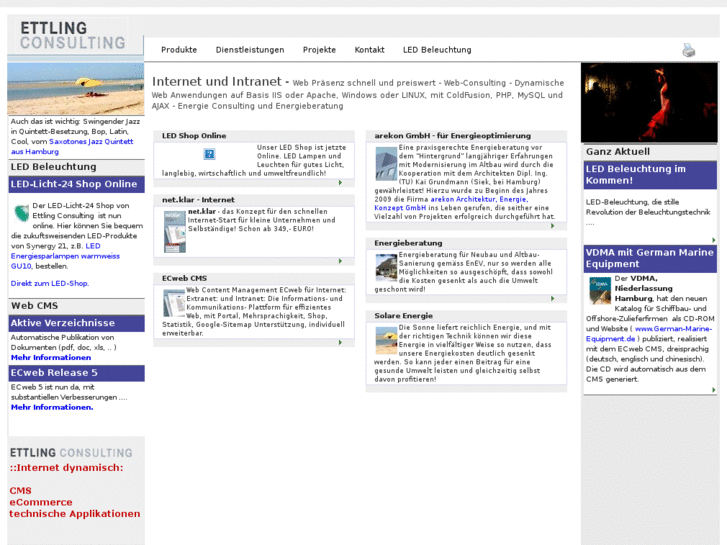
Task: Click Mehr Informationen under Aktive Verzeichnisse
Action: [x=51, y=358]
